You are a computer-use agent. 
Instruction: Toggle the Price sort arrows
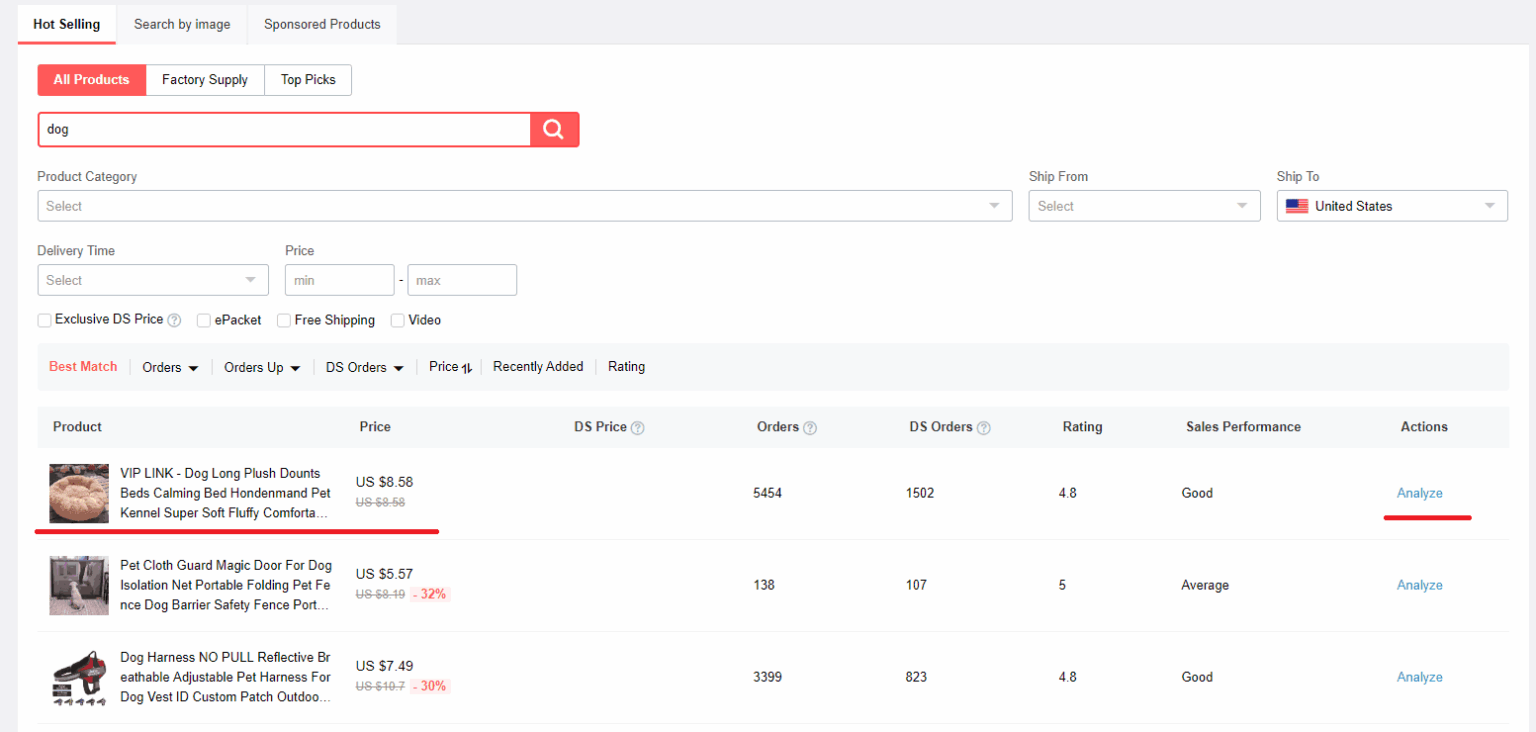[466, 368]
